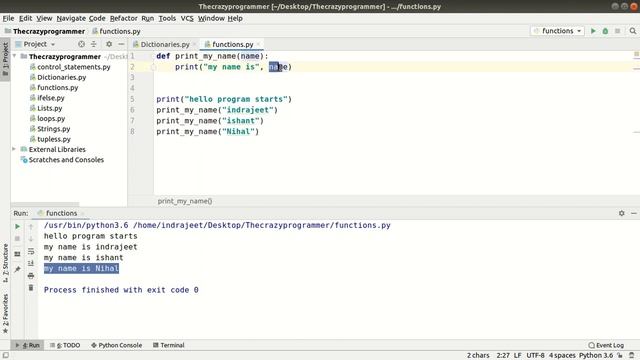
Task: Pin the Run tab
Action: point(18,269)
